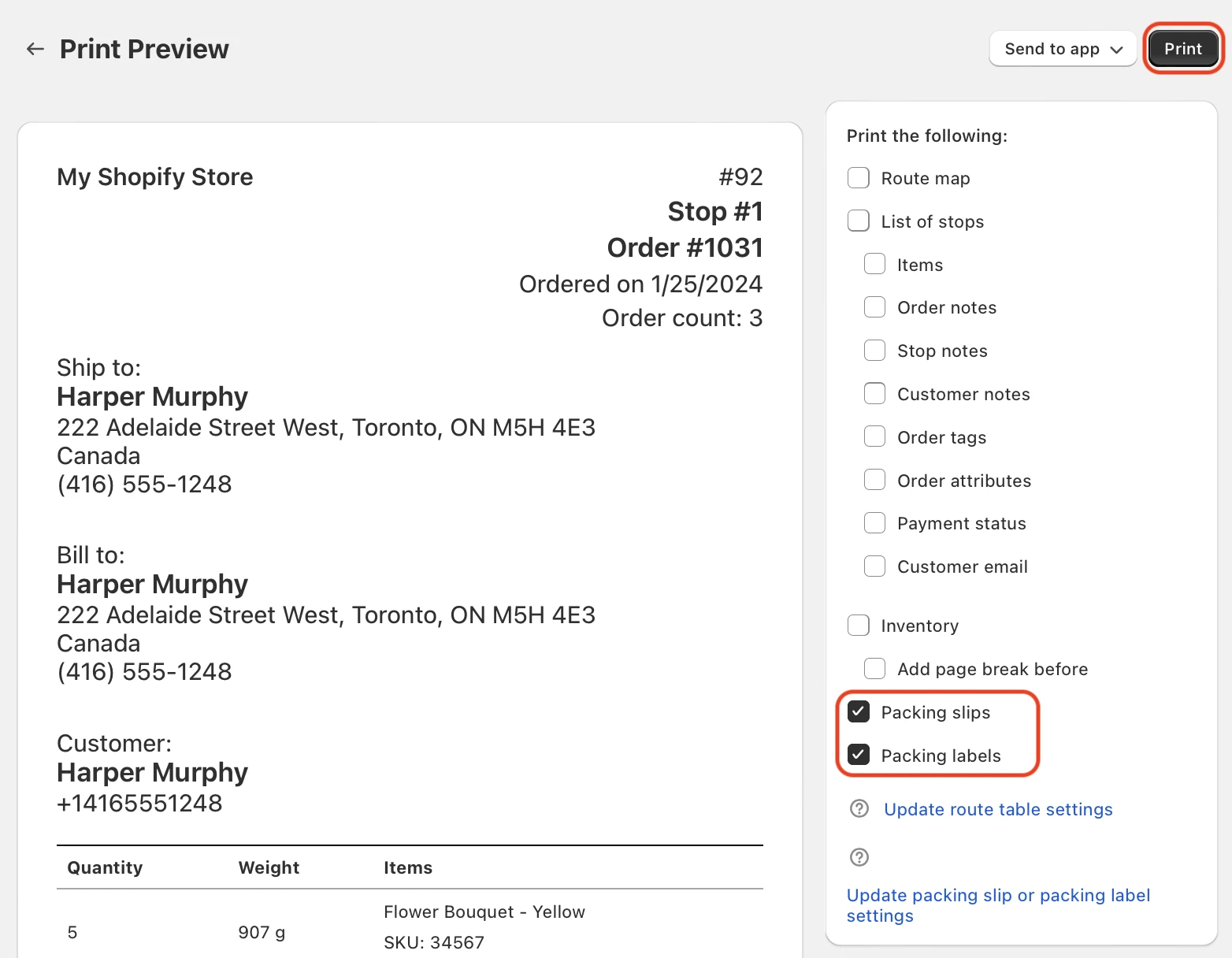Screen dimensions: 1232x958
Task: Open the Send to app dropdown
Action: pos(1063,49)
